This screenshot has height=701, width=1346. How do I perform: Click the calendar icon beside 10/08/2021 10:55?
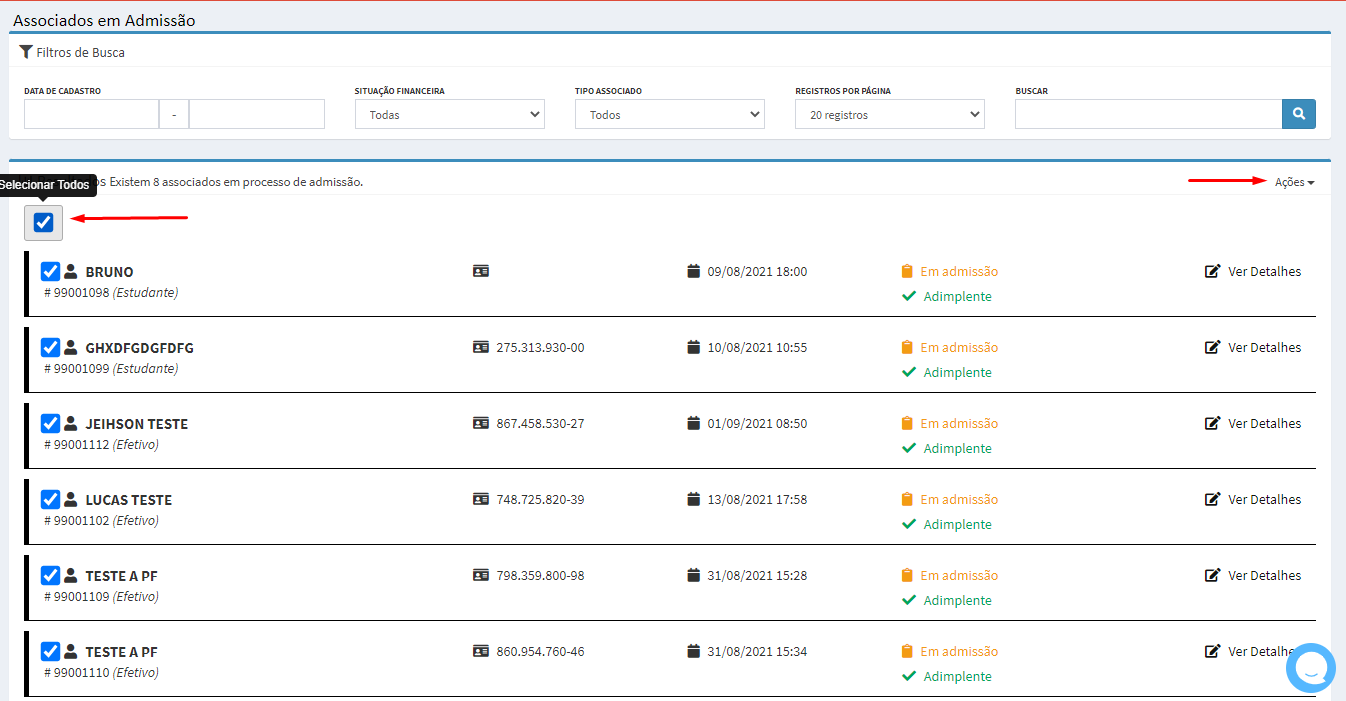point(694,347)
